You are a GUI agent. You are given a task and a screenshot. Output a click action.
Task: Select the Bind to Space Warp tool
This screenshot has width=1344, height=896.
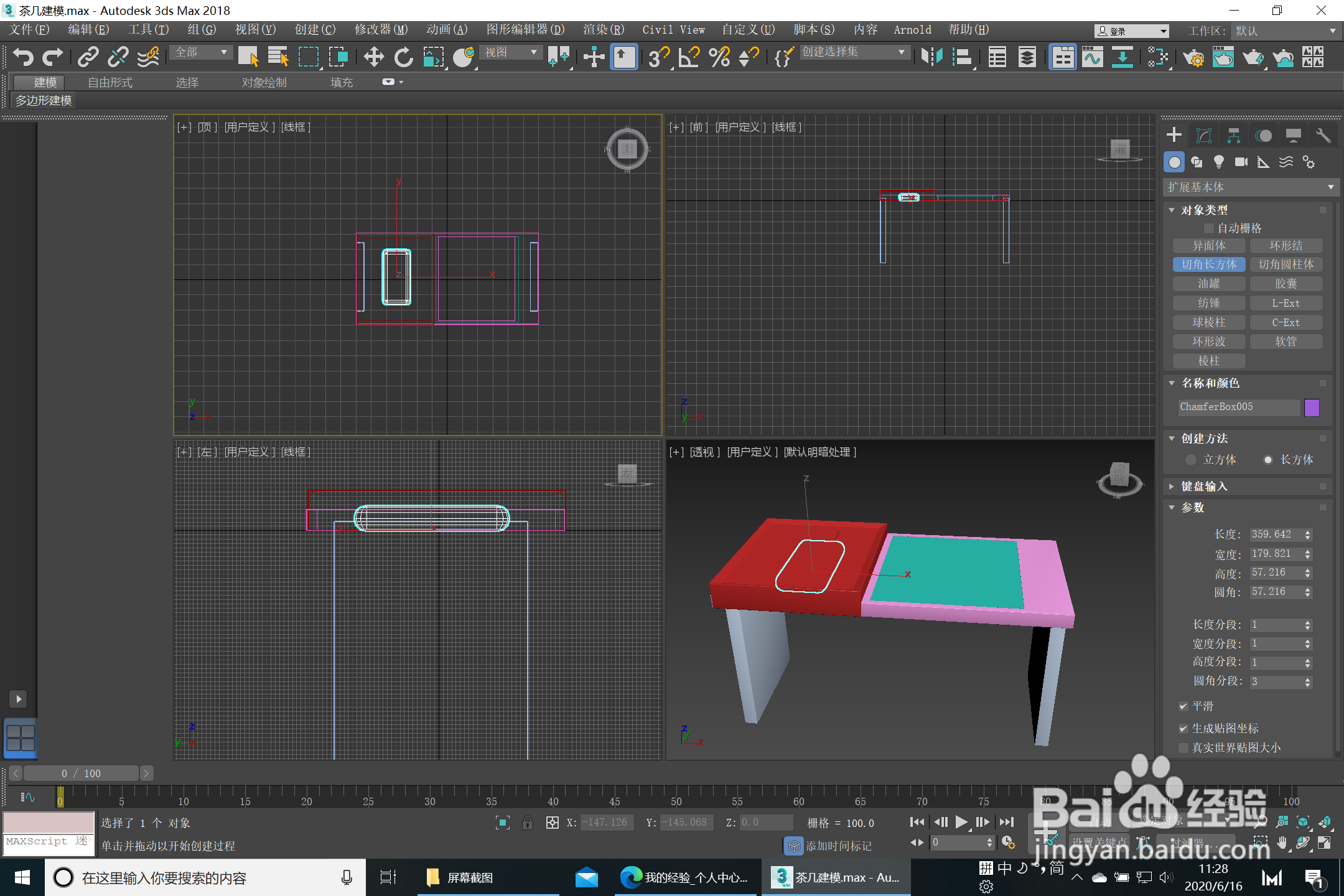tap(148, 57)
